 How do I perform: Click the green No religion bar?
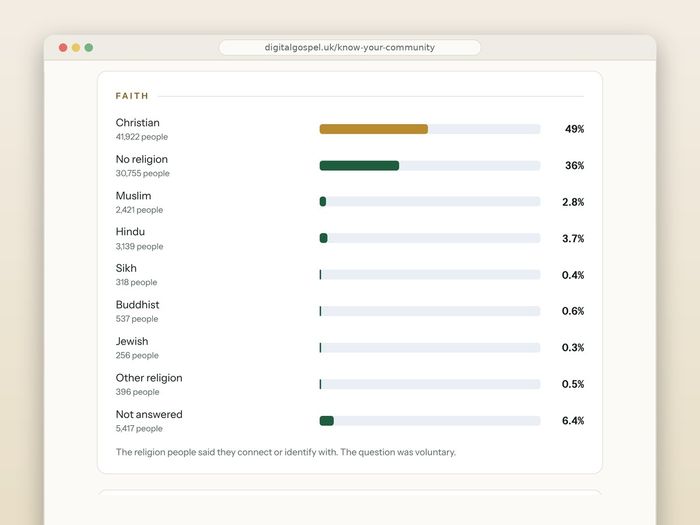[x=359, y=166]
